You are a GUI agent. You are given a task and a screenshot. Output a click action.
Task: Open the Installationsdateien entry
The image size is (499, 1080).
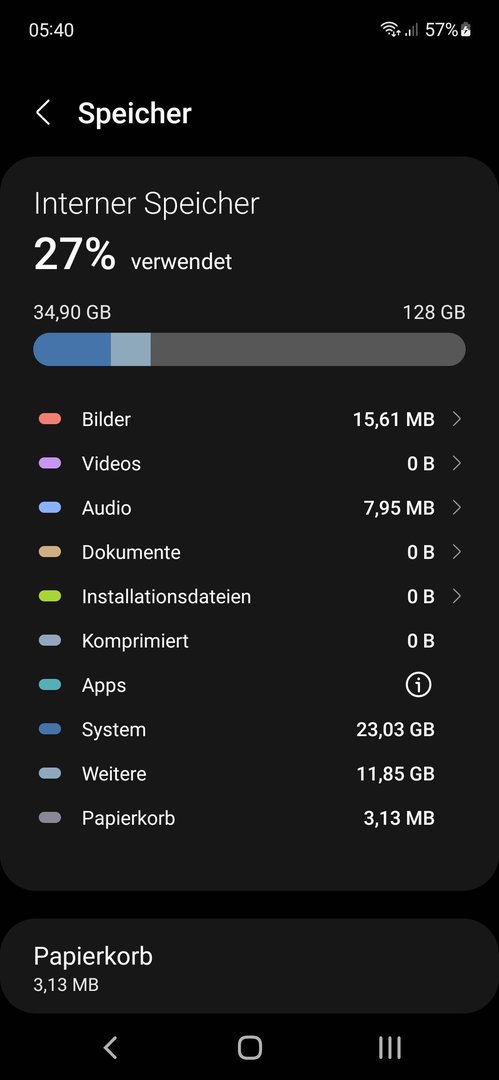pos(250,596)
